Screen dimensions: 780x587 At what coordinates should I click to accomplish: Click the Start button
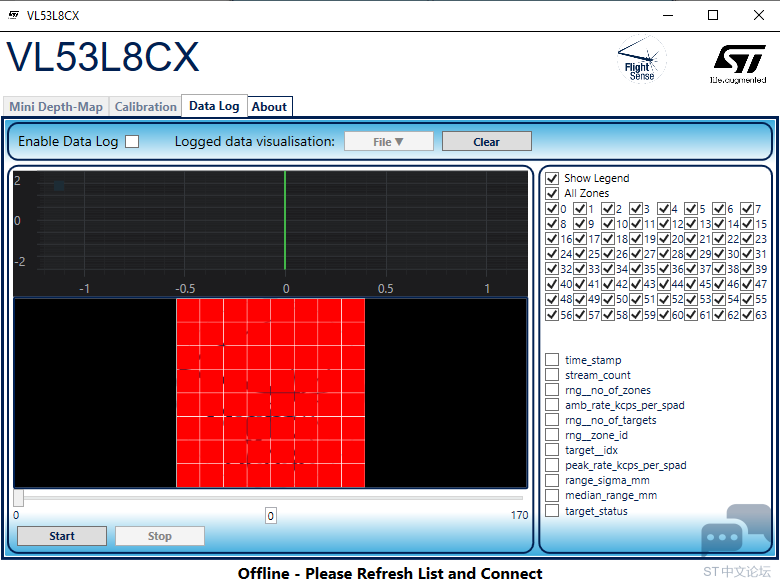point(62,536)
